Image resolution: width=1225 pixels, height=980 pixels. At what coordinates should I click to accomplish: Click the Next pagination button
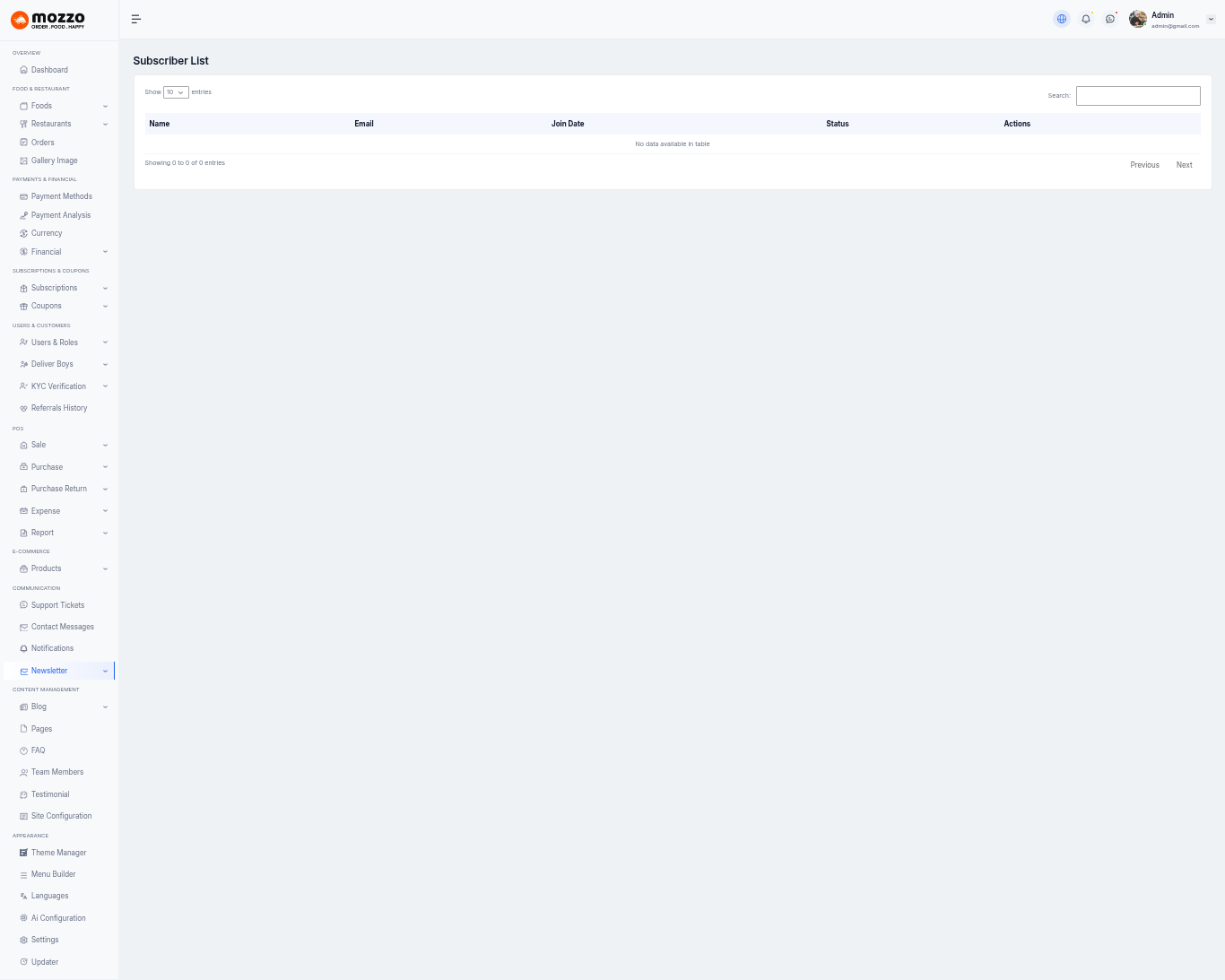click(x=1184, y=165)
